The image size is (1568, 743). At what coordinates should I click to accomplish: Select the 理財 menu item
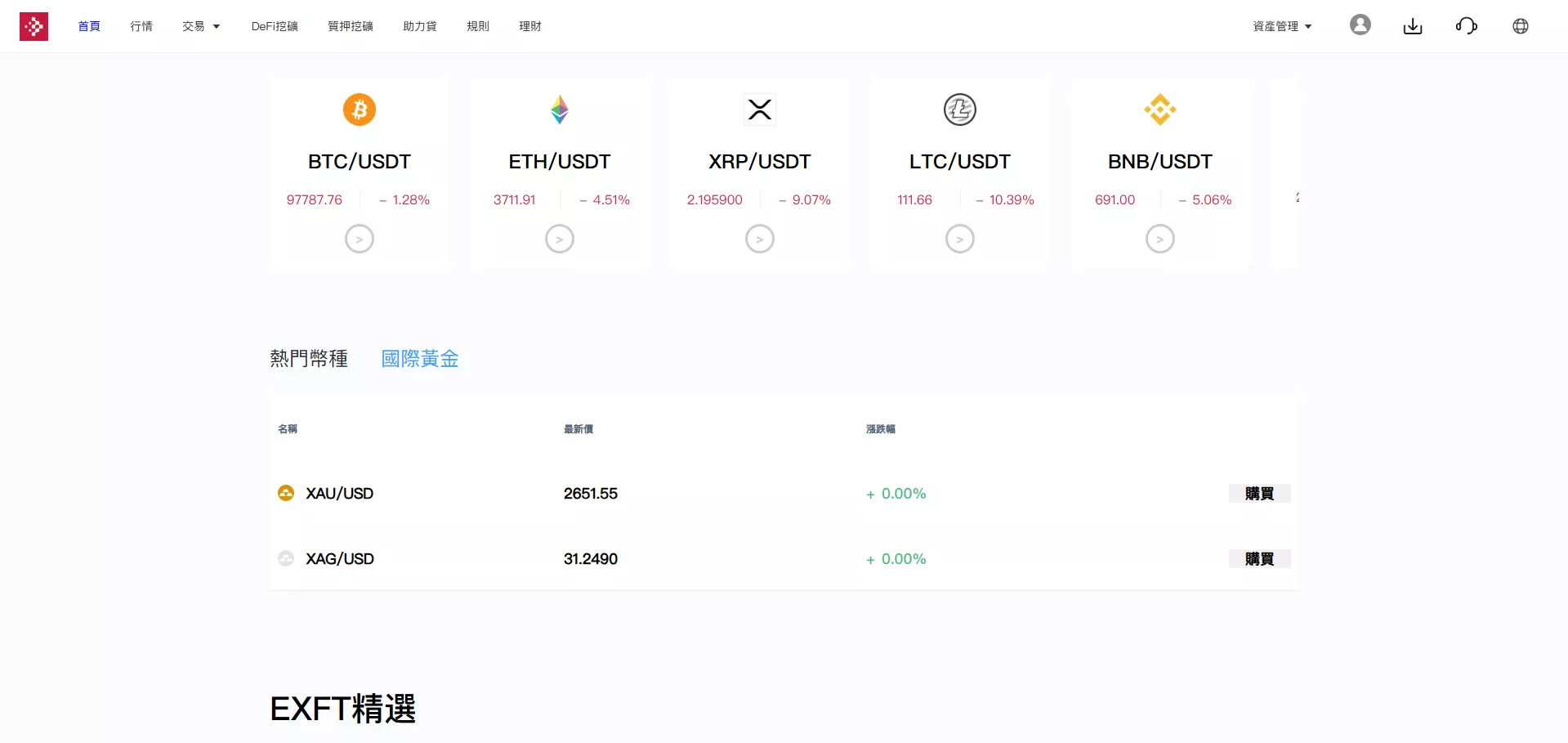coord(529,25)
